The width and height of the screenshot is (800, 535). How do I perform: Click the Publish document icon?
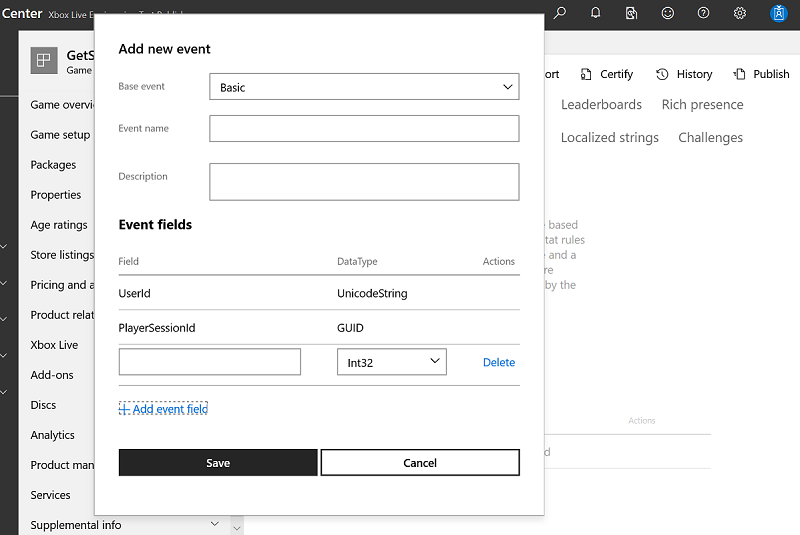pos(739,74)
